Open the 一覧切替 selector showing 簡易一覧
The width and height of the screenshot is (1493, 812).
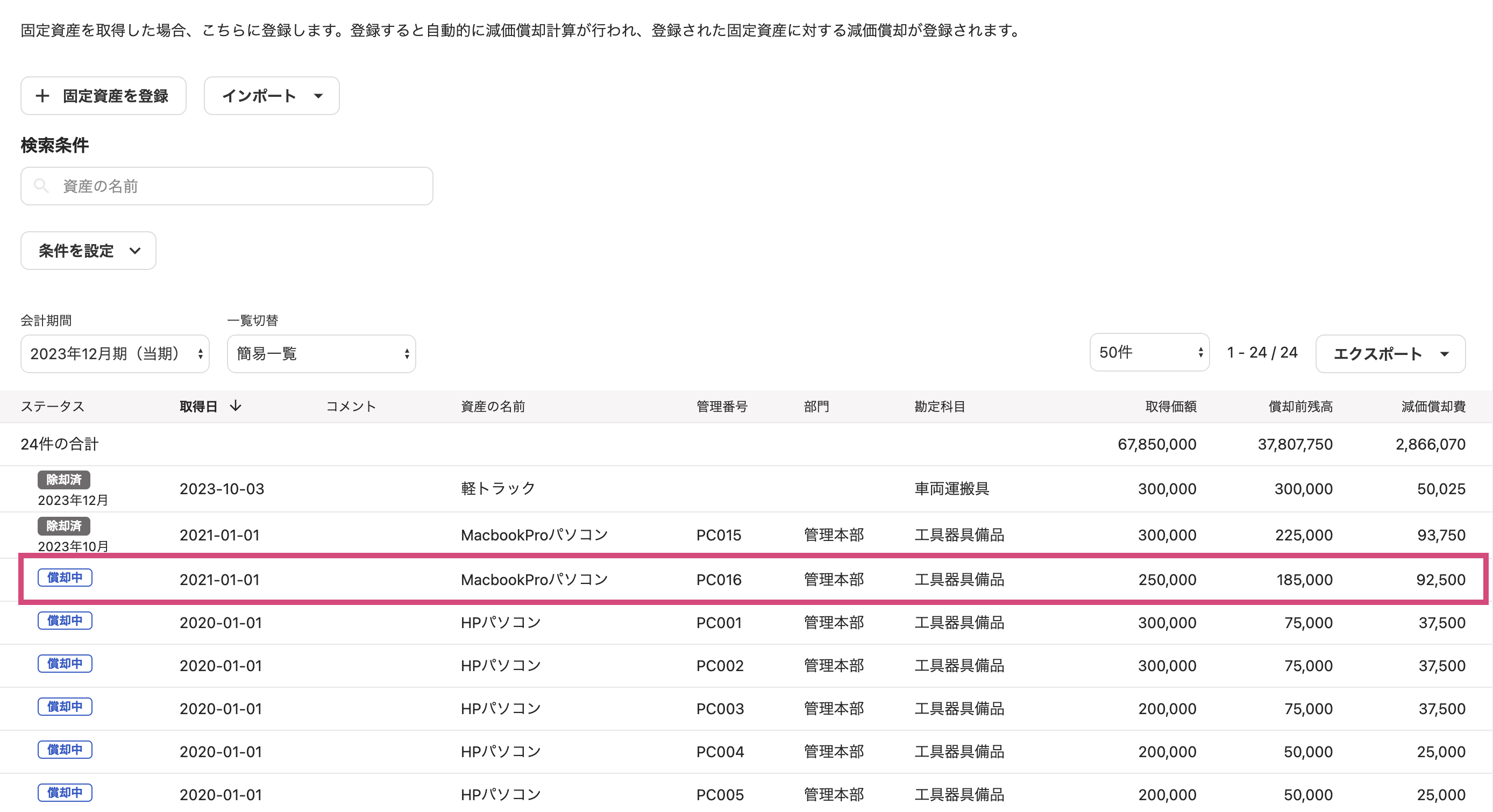pos(321,353)
